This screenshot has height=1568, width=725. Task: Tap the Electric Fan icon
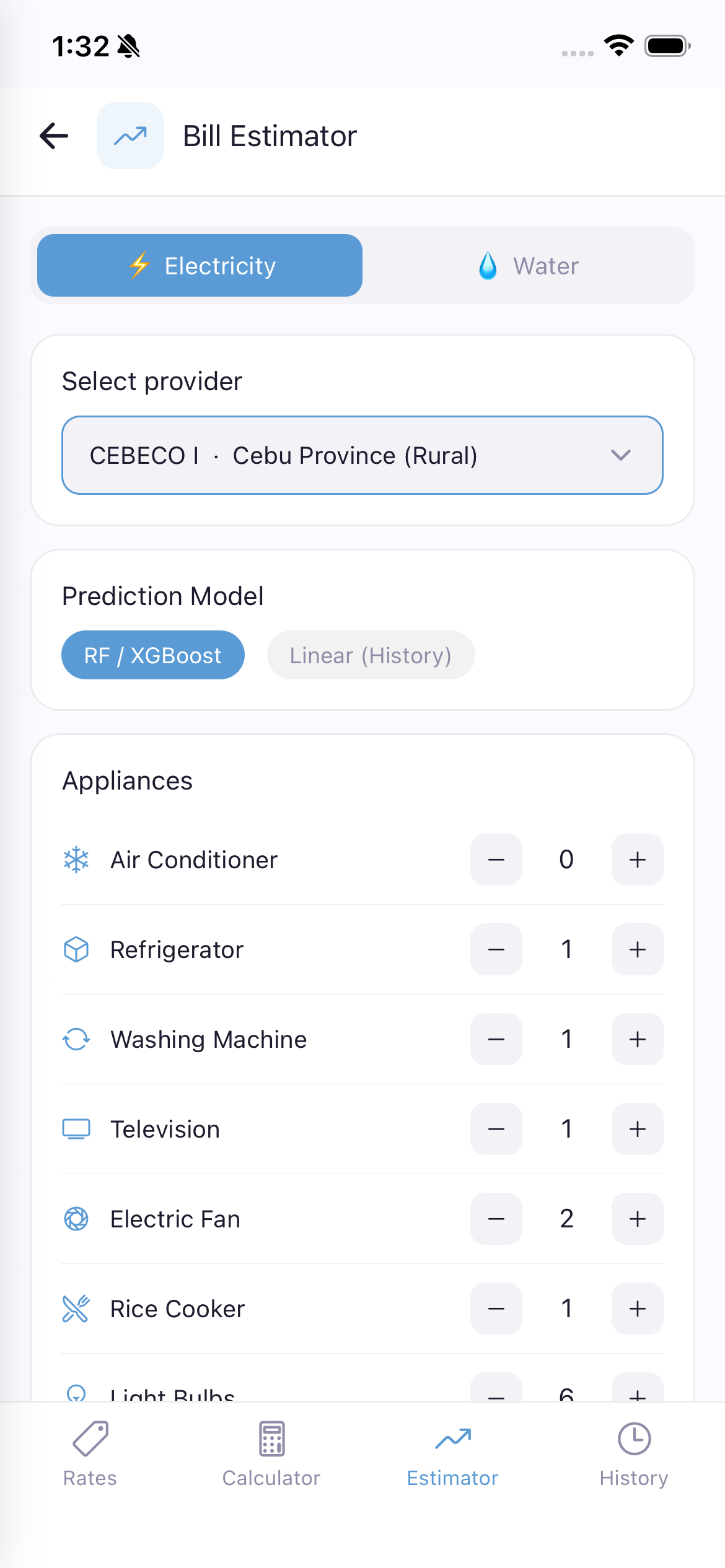tap(76, 1219)
